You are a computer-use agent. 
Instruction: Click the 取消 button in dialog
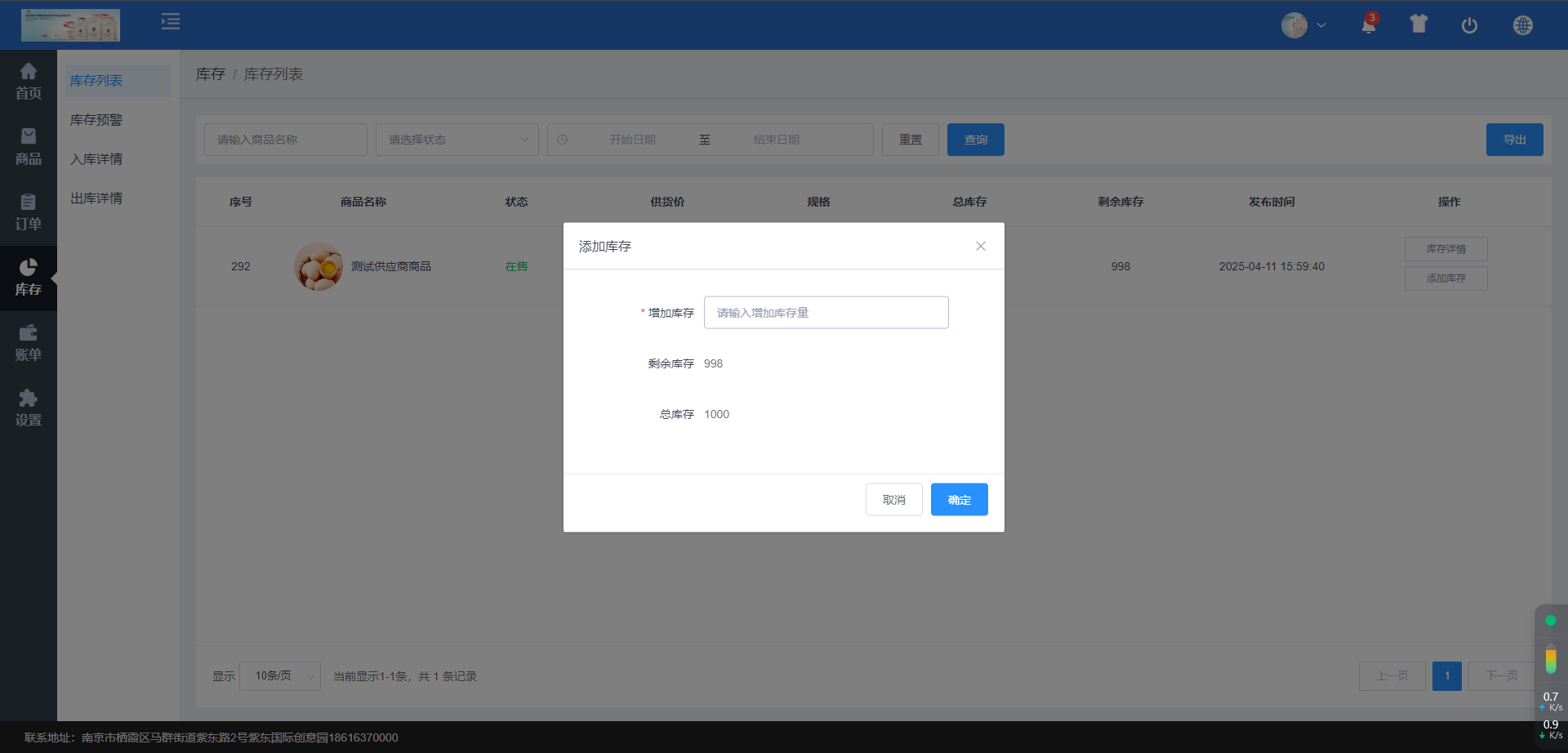893,500
